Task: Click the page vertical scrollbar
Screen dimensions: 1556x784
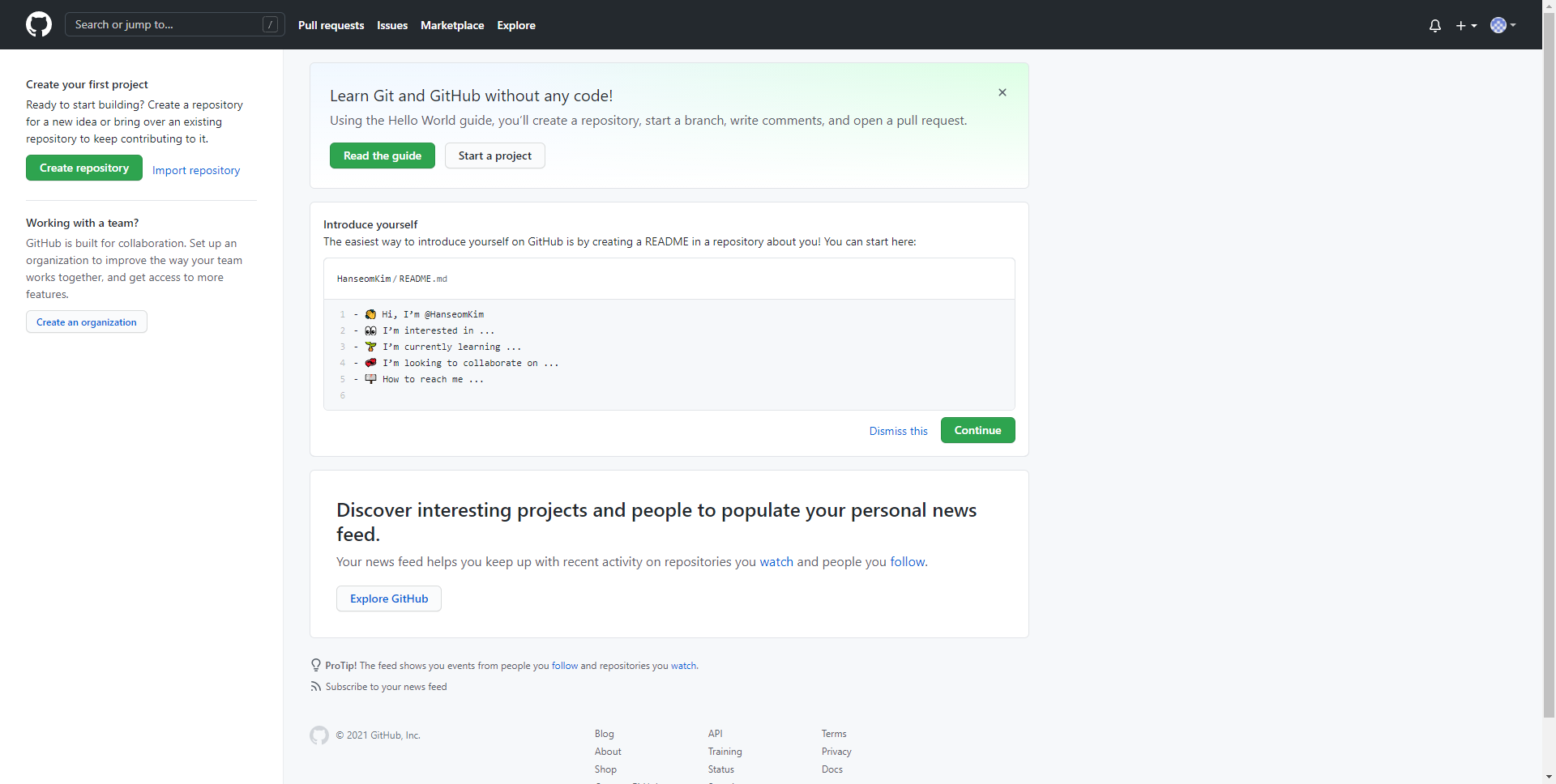Action: click(1549, 364)
